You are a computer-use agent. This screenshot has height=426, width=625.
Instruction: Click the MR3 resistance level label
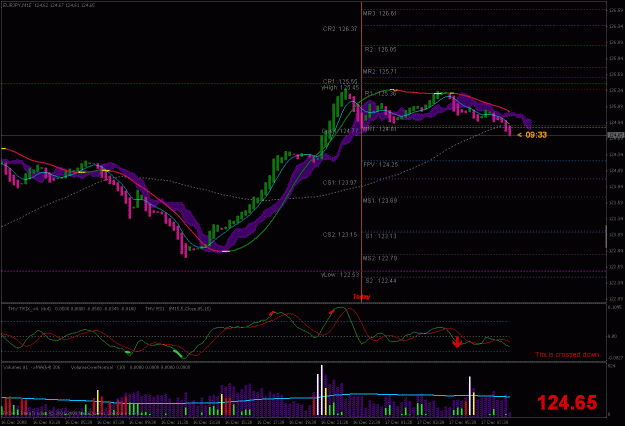[x=379, y=14]
